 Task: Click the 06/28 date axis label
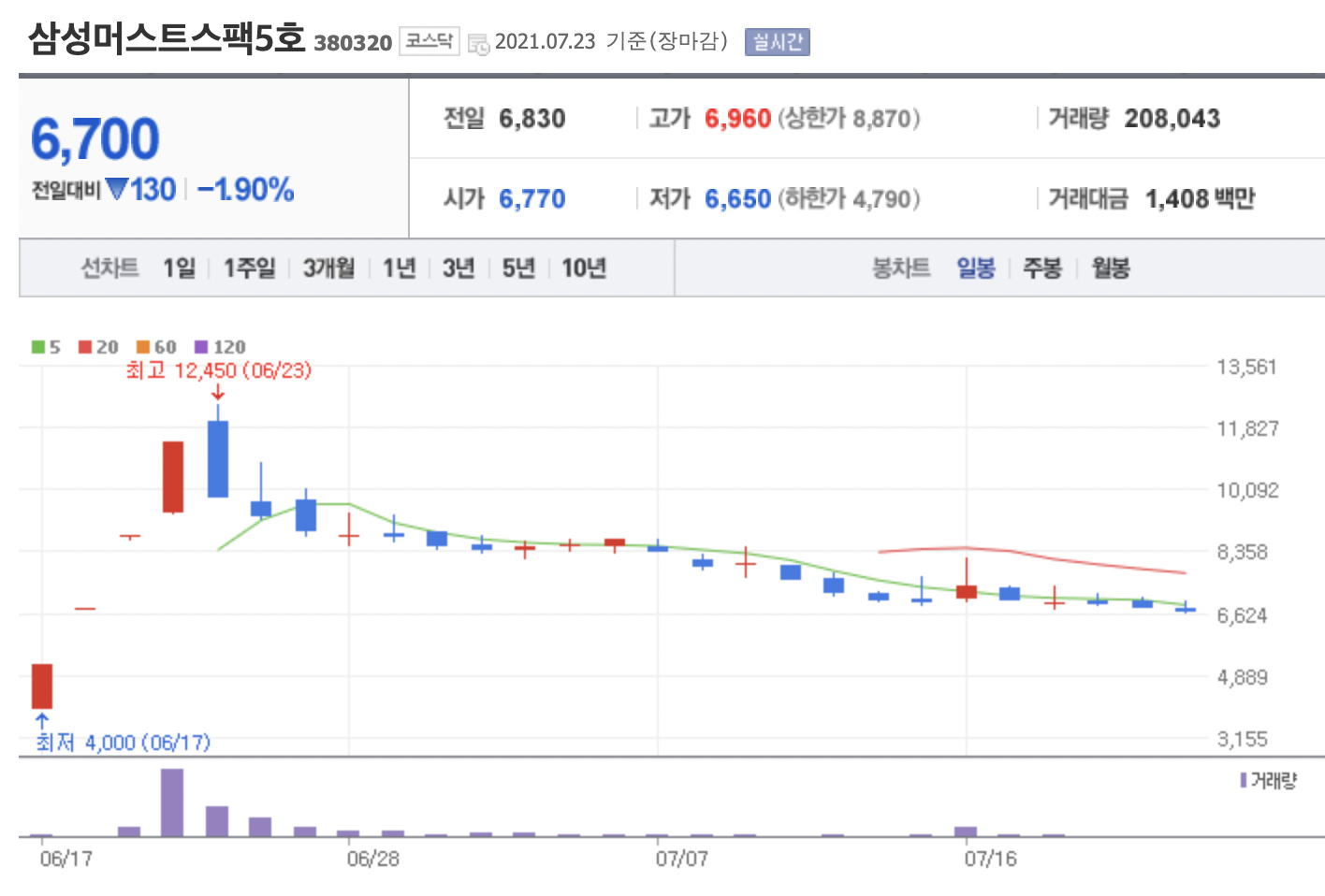(373, 859)
